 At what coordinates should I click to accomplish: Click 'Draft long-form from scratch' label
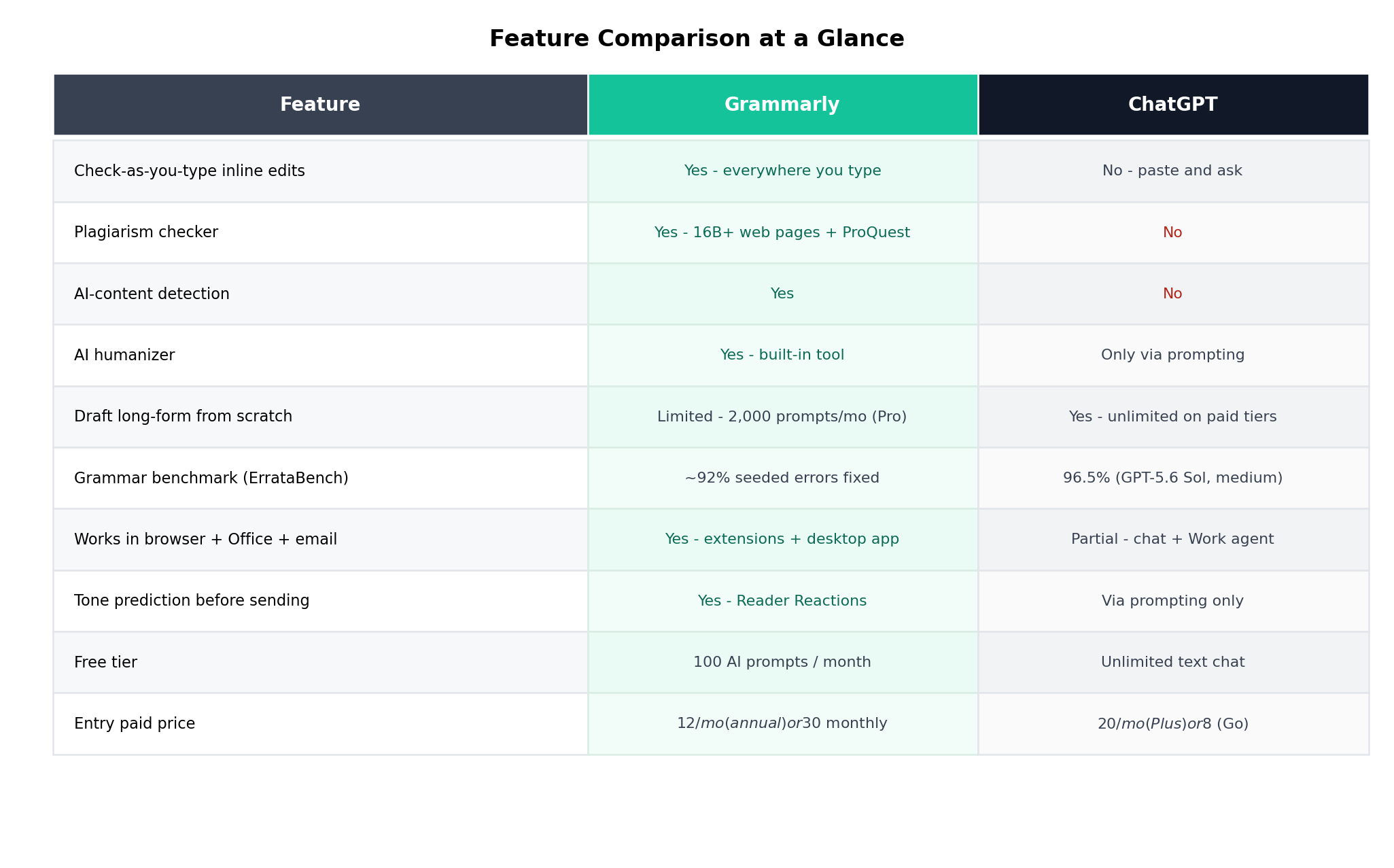183,417
